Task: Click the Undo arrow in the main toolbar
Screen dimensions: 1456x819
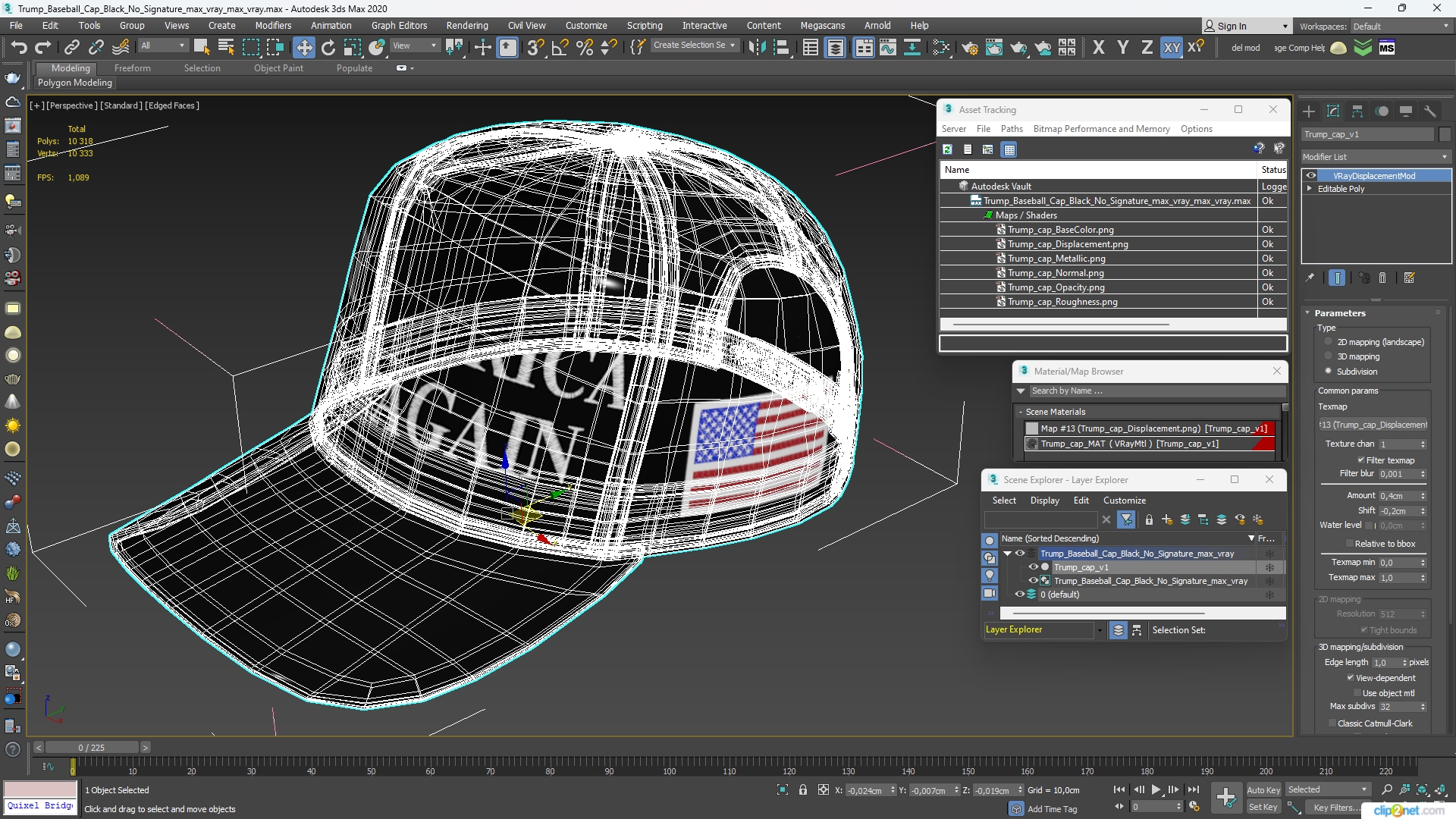Action: tap(18, 48)
